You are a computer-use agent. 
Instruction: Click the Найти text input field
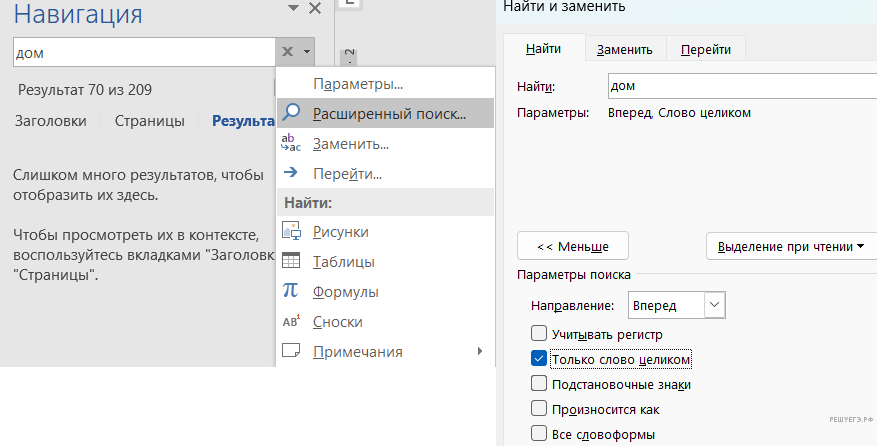(740, 87)
